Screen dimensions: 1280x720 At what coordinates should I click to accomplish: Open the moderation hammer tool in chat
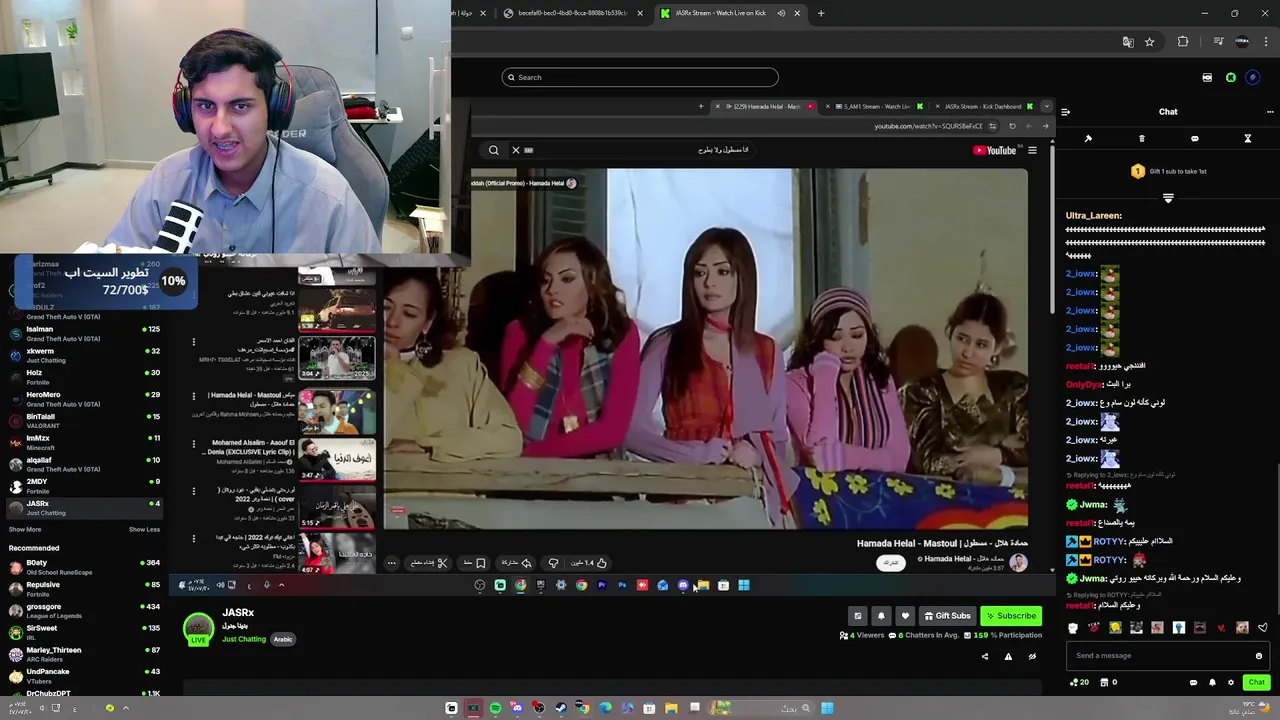(1088, 139)
